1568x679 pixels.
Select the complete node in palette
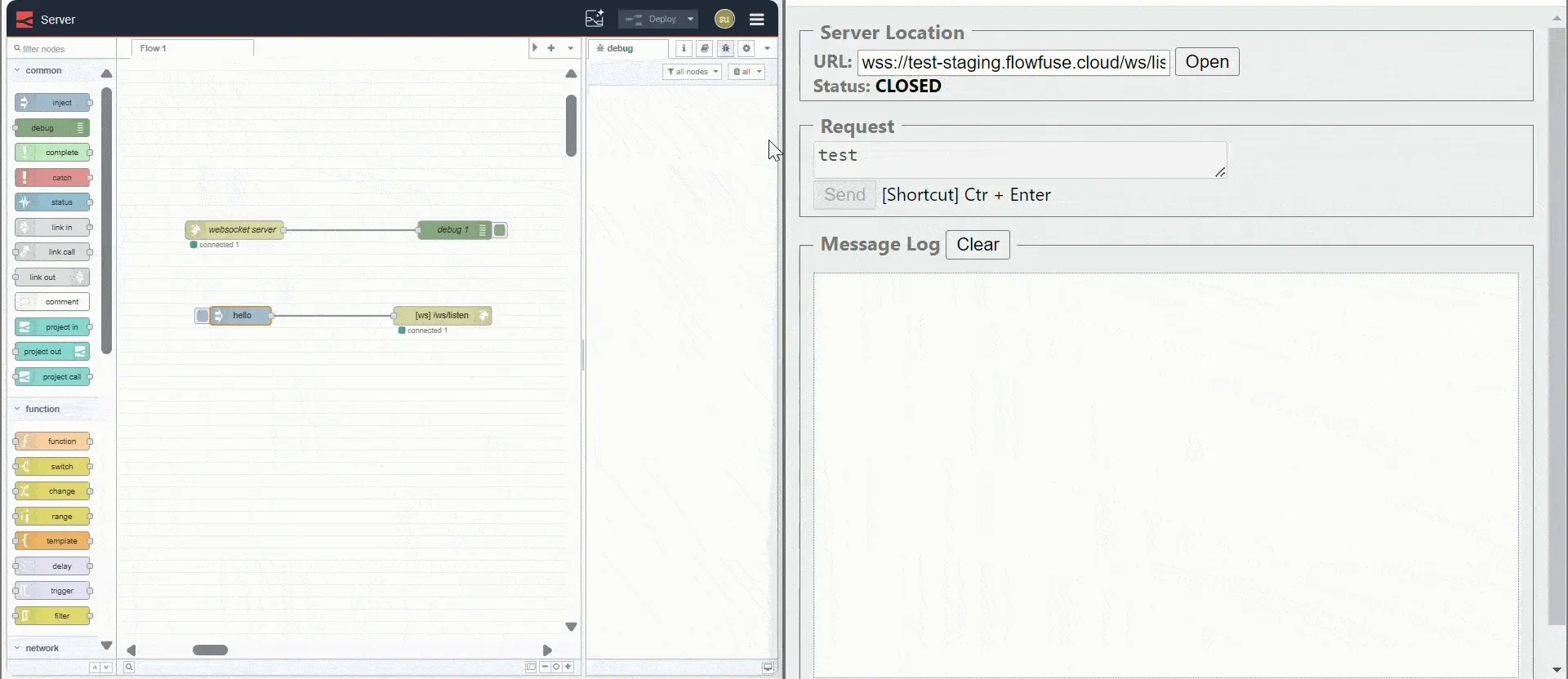click(x=52, y=153)
